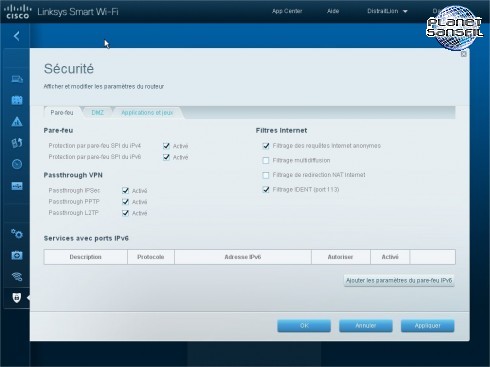Click the back arrow in sidebar
The height and width of the screenshot is (367, 490).
click(x=17, y=36)
